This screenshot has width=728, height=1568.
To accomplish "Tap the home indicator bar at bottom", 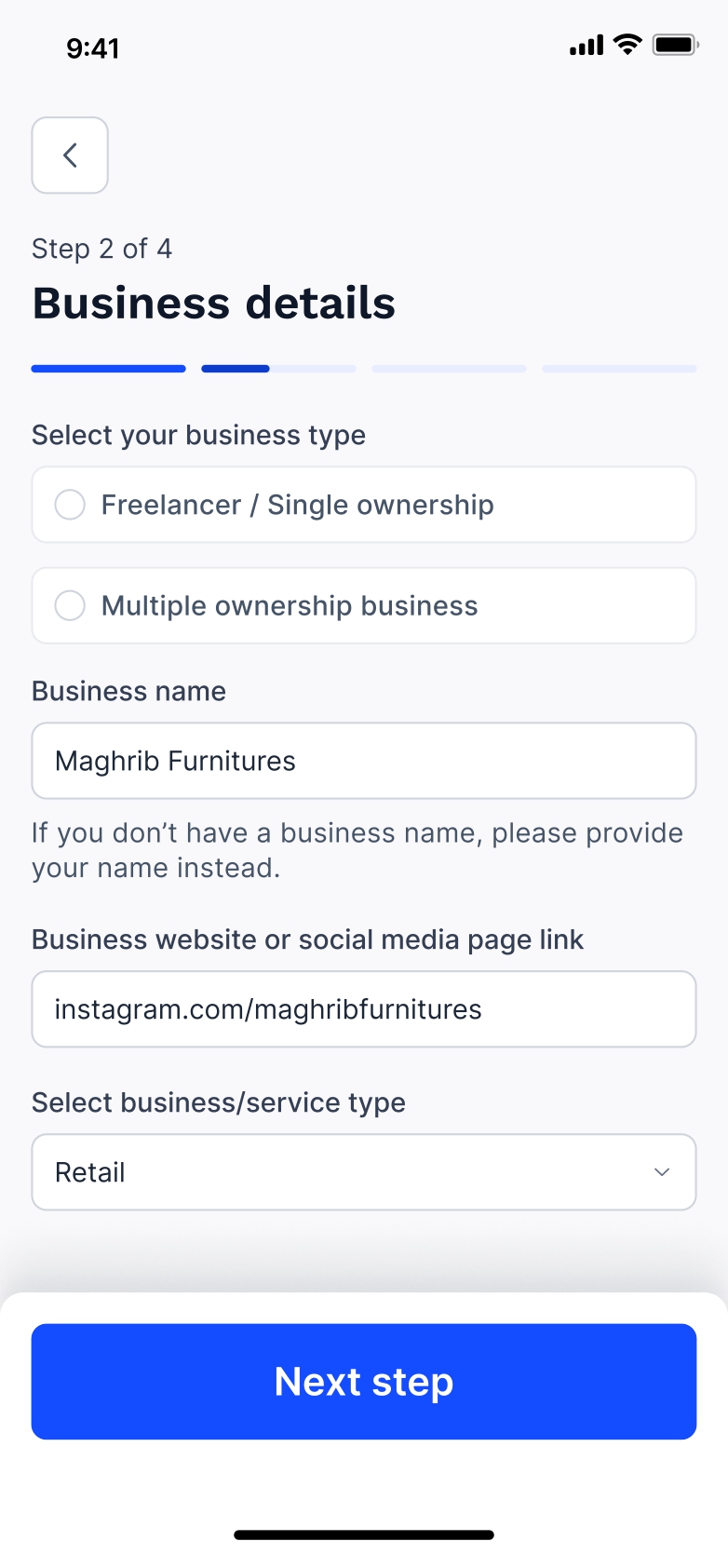I will tap(364, 1535).
